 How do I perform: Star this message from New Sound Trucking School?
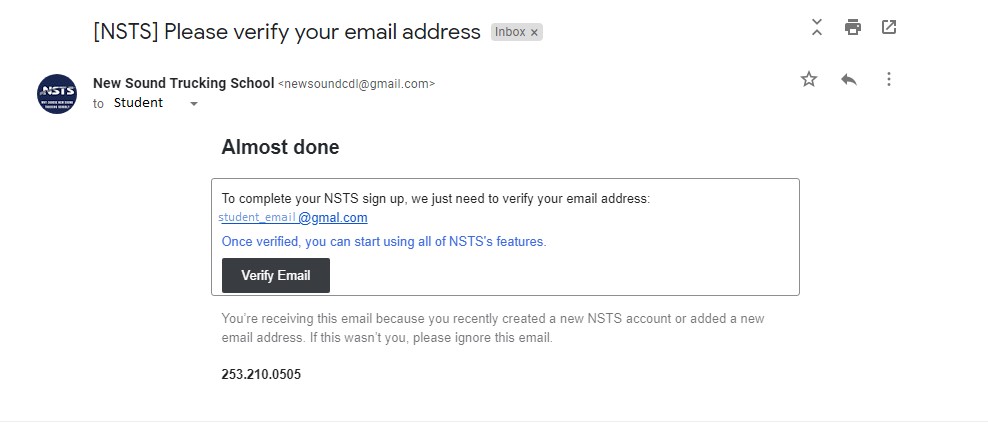(808, 79)
